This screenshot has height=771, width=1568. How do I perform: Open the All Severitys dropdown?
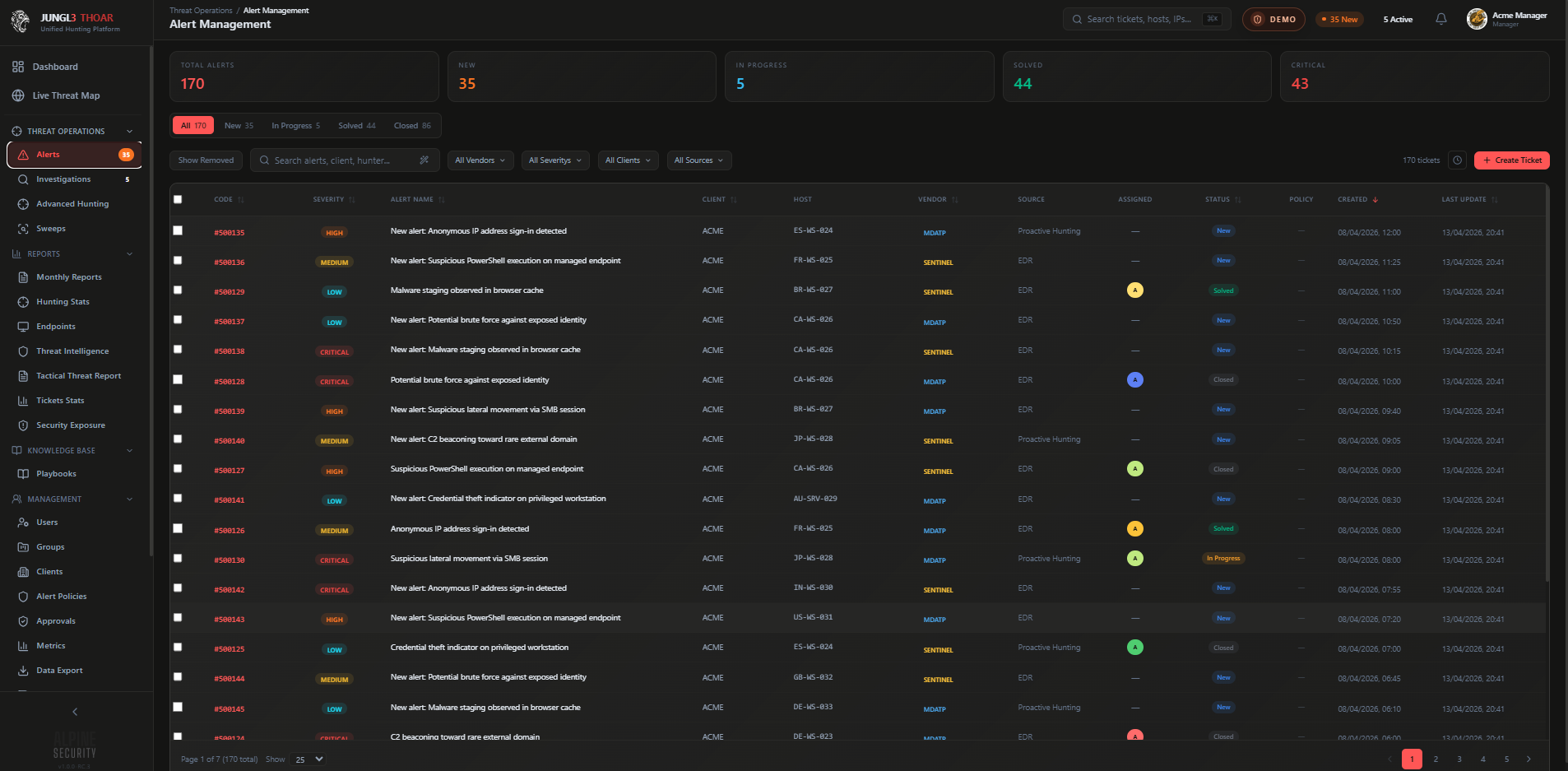tap(555, 160)
